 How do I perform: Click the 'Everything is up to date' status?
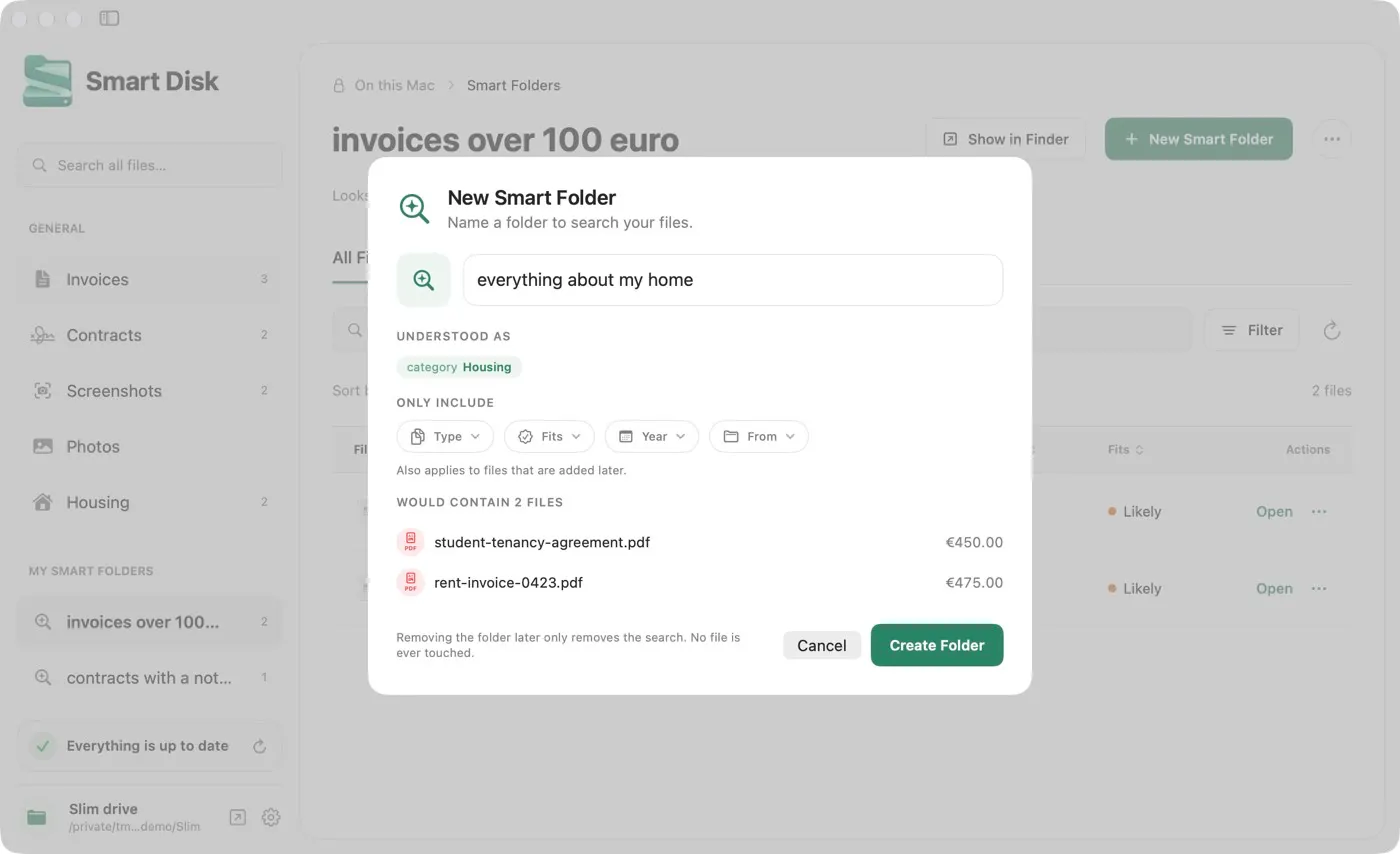point(147,746)
